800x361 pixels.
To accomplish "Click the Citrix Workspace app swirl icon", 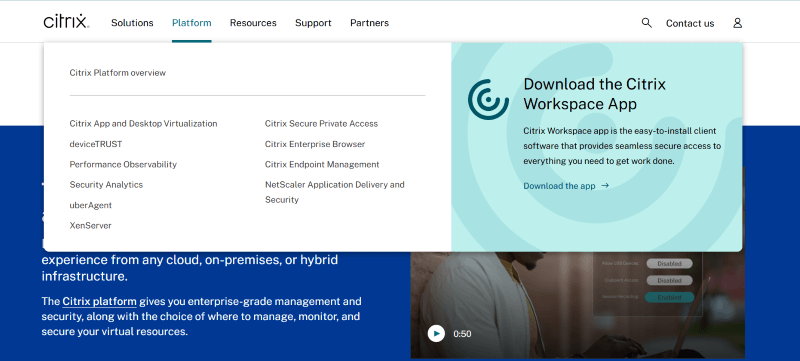I will 488,99.
